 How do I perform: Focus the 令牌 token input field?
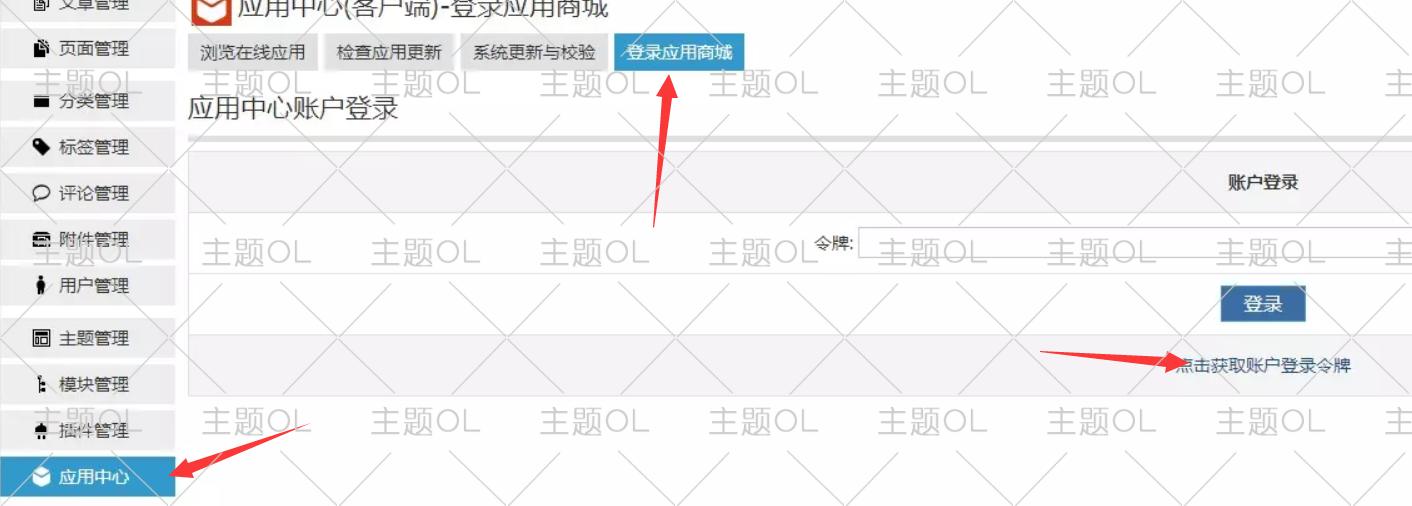point(1135,242)
